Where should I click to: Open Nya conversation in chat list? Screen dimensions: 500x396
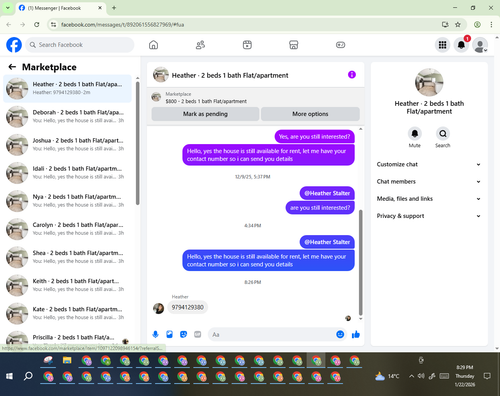67,201
